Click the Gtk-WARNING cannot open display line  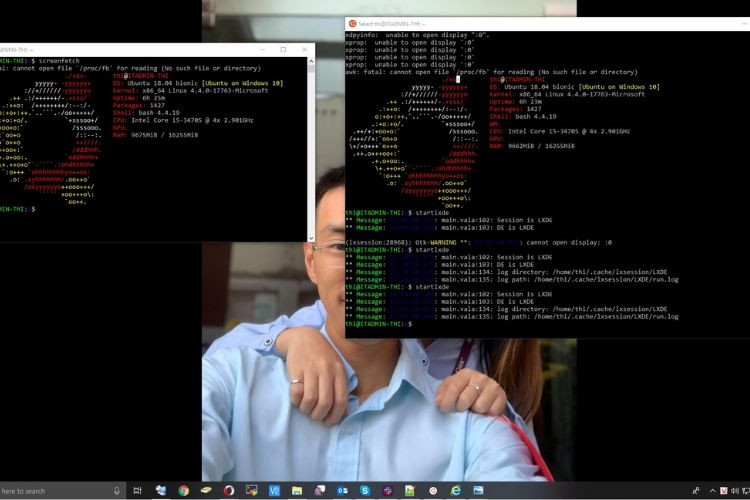click(x=478, y=243)
